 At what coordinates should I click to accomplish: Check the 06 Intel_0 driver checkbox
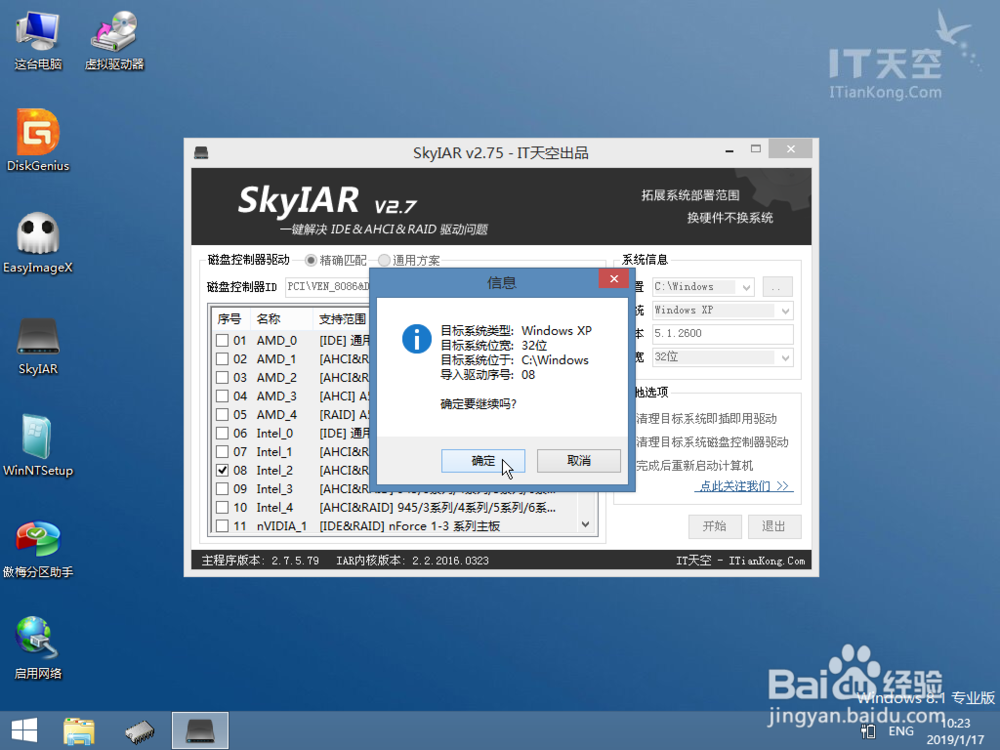(x=222, y=433)
